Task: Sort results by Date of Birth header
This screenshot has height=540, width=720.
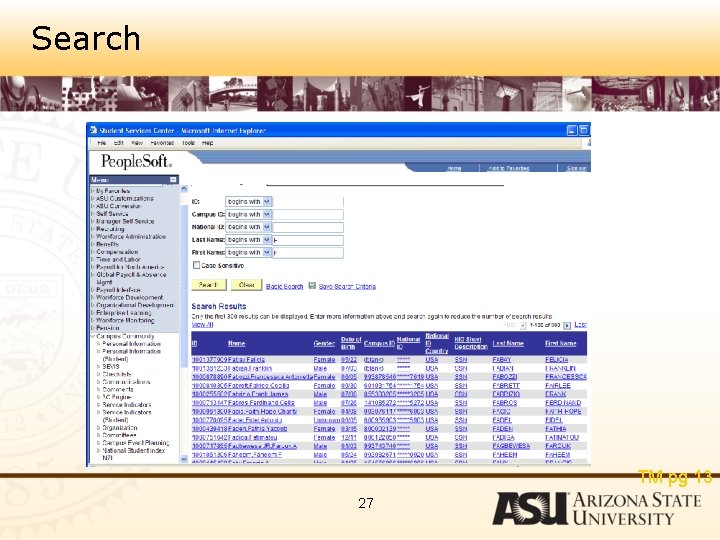Action: 351,343
